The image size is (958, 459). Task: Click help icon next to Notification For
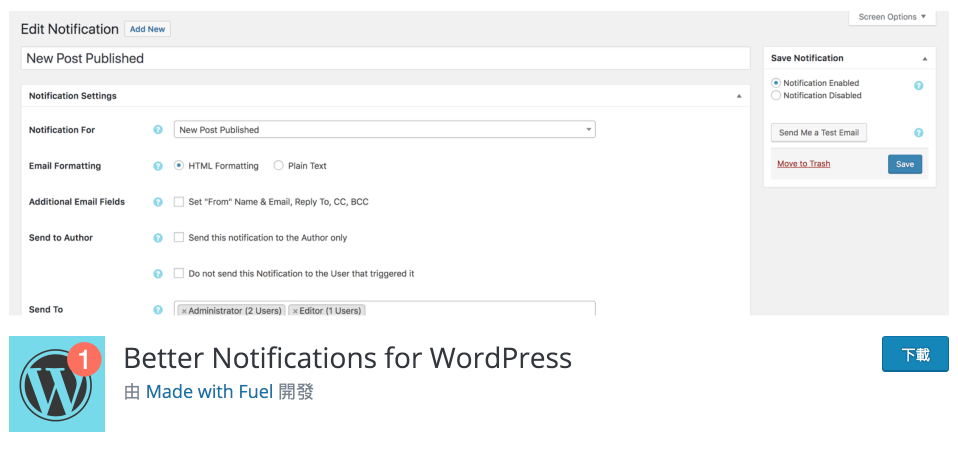[158, 130]
